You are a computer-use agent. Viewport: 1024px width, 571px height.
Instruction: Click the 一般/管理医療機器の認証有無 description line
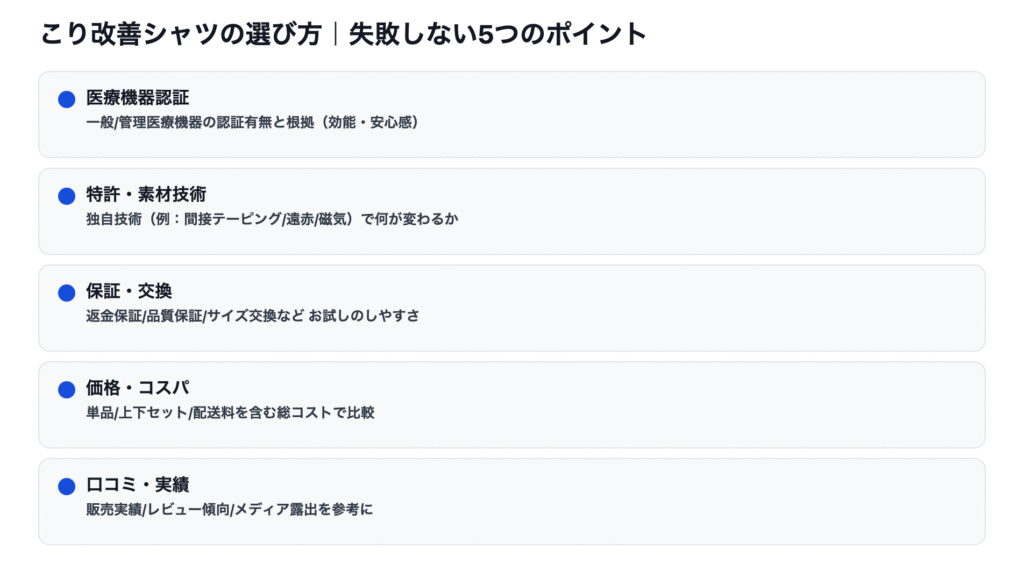252,122
